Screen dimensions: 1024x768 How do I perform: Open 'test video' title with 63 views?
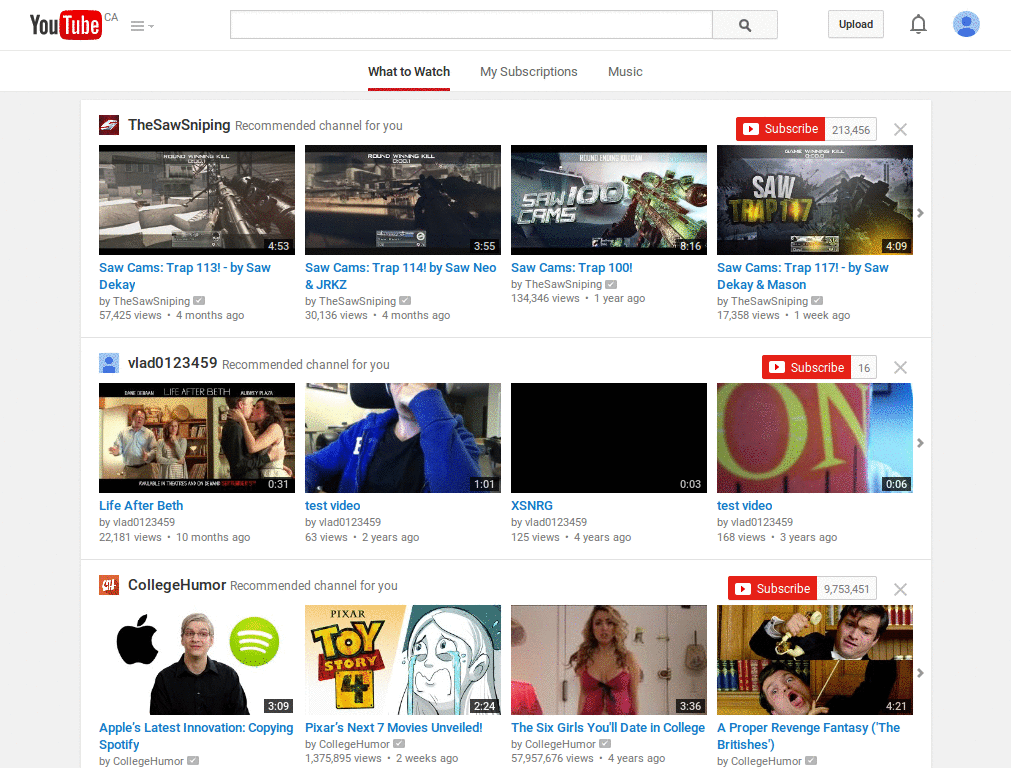pos(332,505)
